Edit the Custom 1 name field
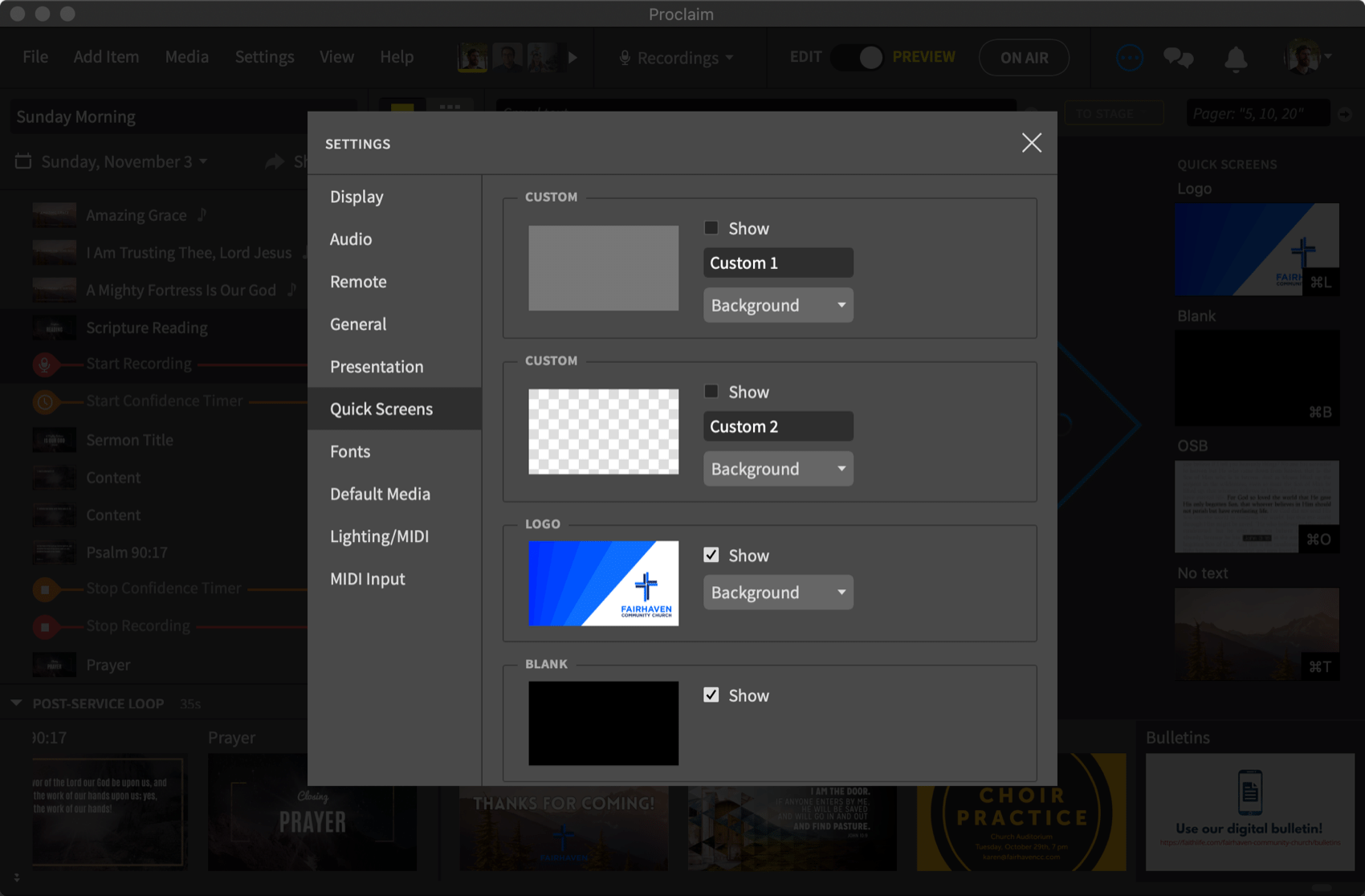 778,263
